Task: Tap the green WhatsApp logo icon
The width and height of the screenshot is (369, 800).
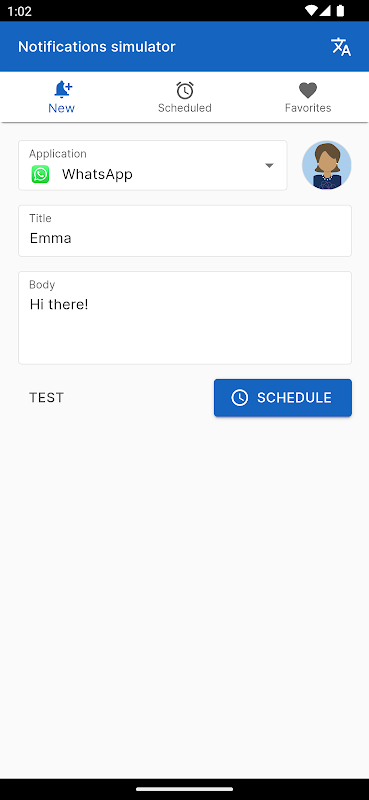Action: 40,174
